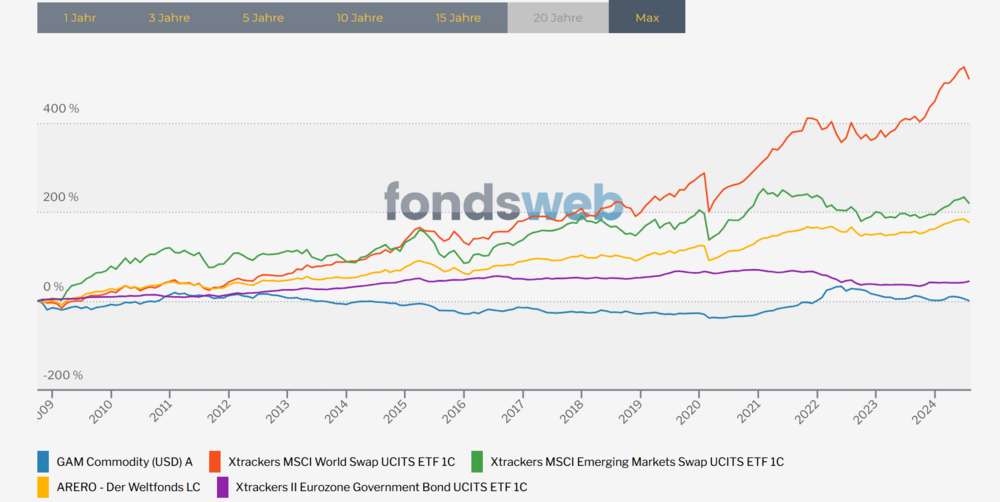This screenshot has height=502, width=1000.
Task: Toggle the GAM Commodity (USD) A series
Action: click(x=125, y=462)
